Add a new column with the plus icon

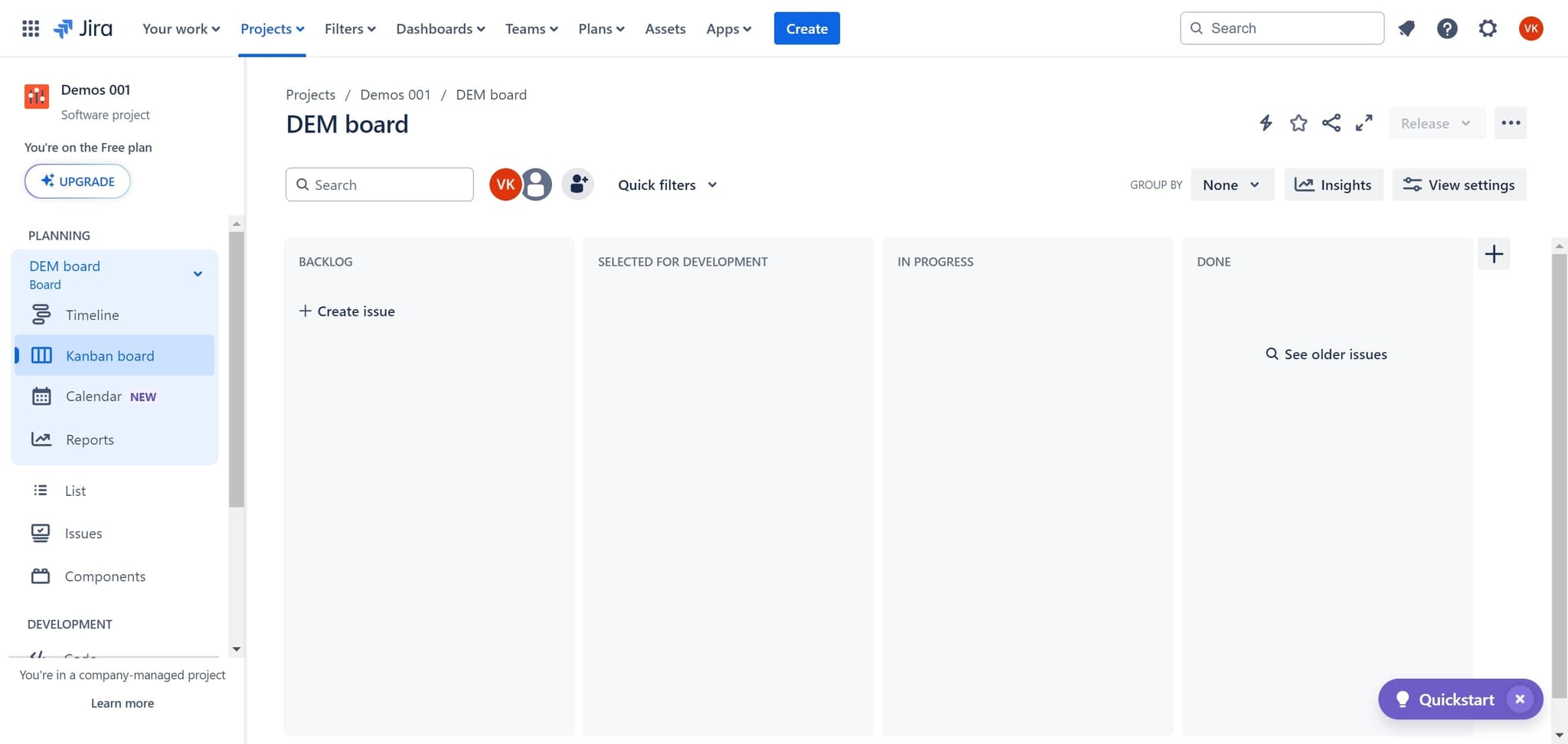[x=1493, y=253]
